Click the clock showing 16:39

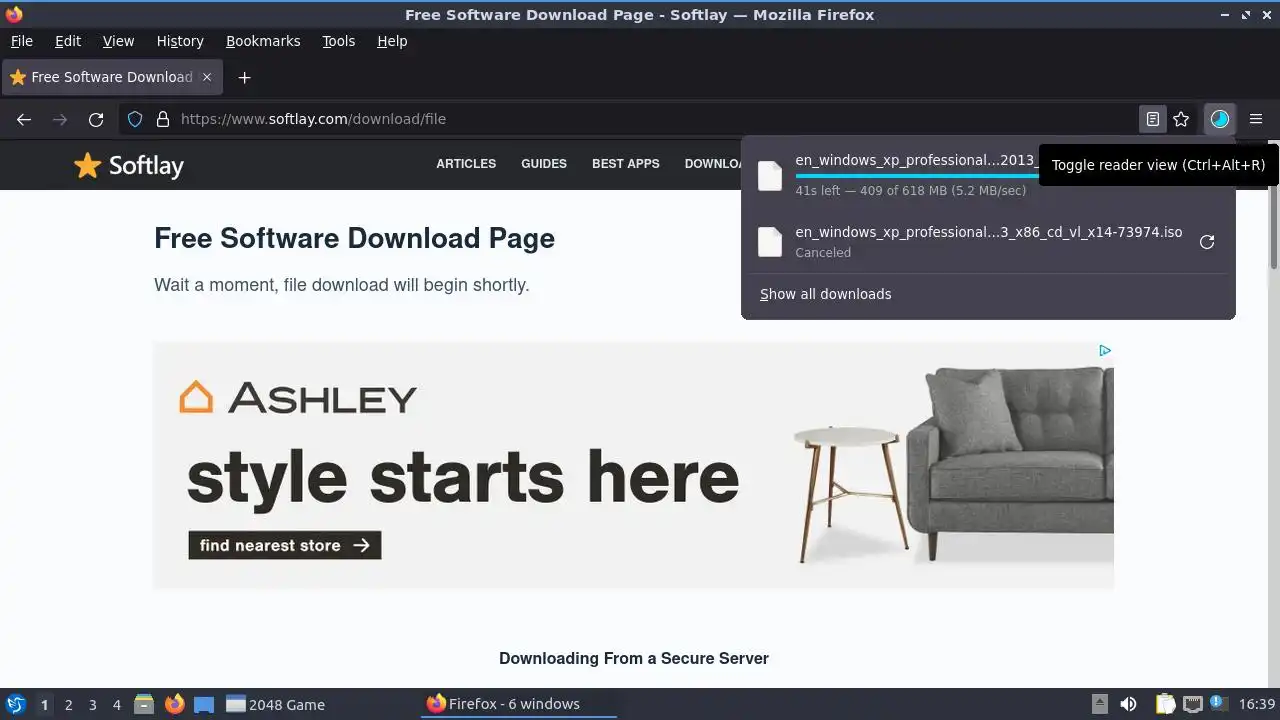(1257, 704)
